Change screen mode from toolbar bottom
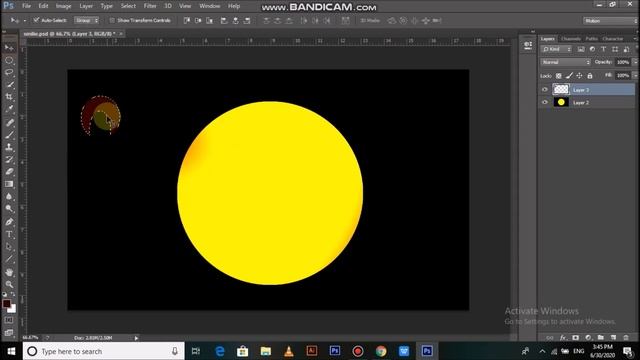The height and width of the screenshot is (360, 640). [9, 332]
